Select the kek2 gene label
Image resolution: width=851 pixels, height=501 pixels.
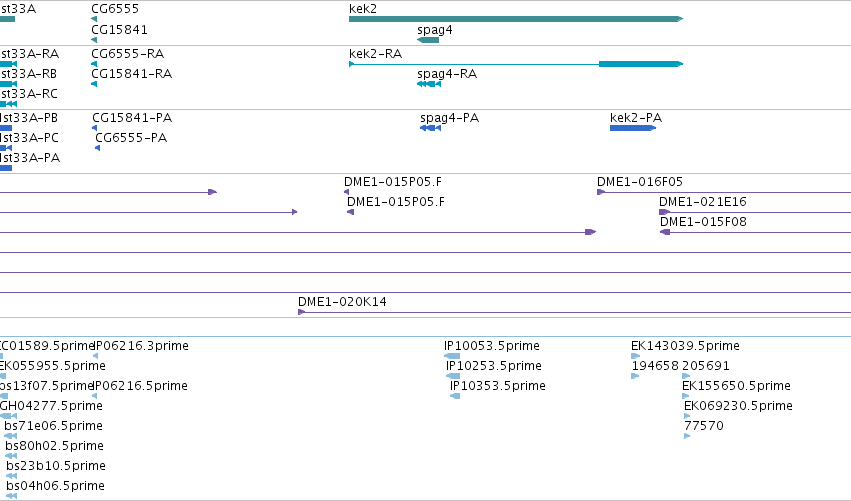pyautogui.click(x=363, y=9)
